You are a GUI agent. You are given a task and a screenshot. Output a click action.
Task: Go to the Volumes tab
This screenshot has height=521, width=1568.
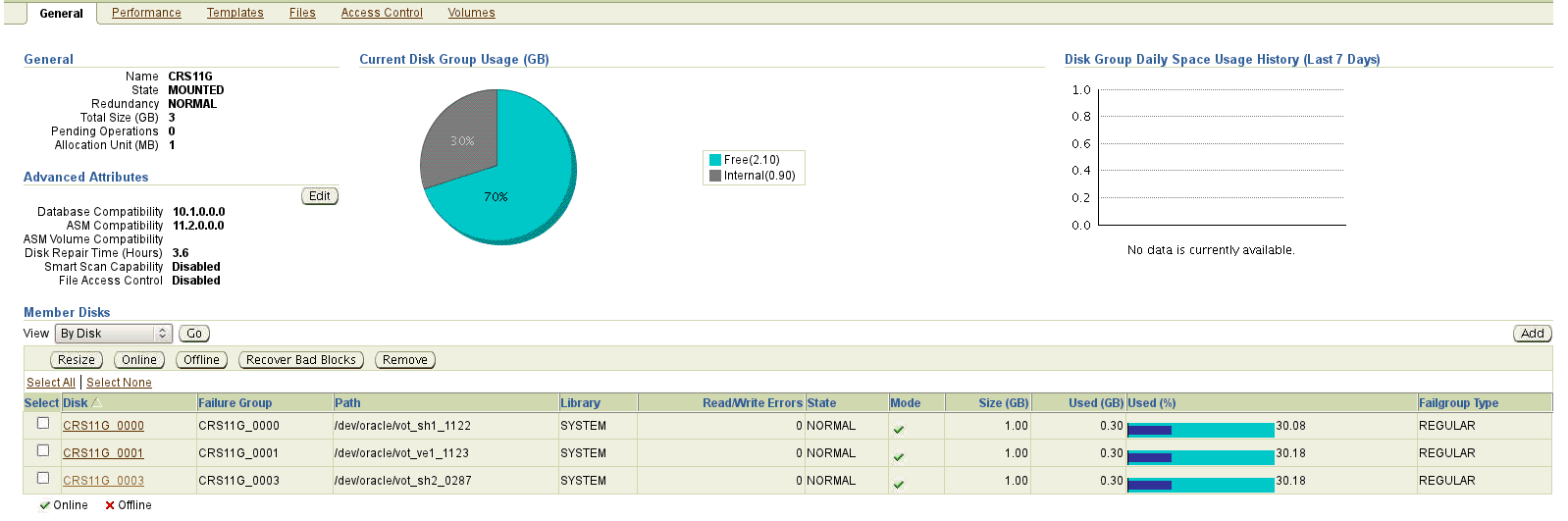pos(471,13)
